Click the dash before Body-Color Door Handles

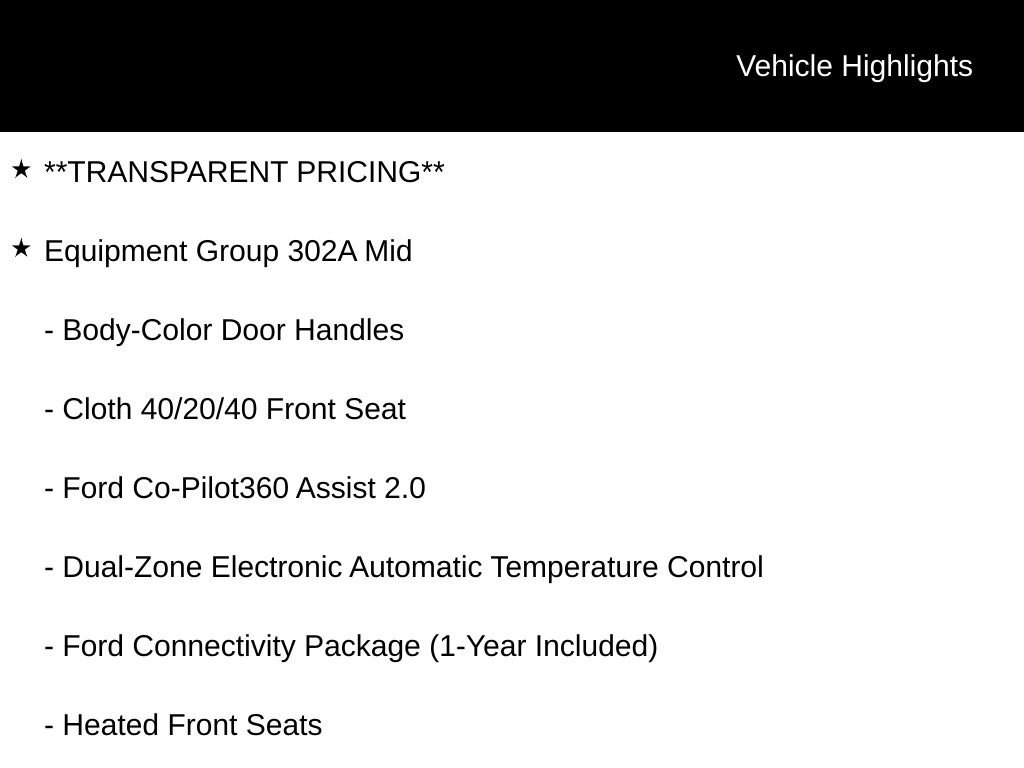point(49,332)
